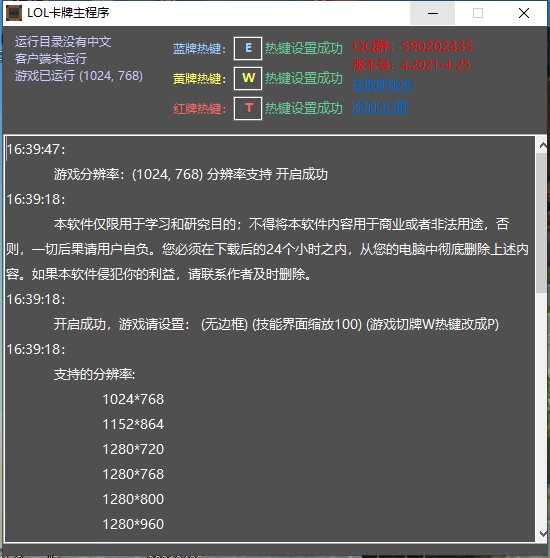The width and height of the screenshot is (550, 558).
Task: Click the log panel scrollbar thumb
Action: tap(542, 223)
